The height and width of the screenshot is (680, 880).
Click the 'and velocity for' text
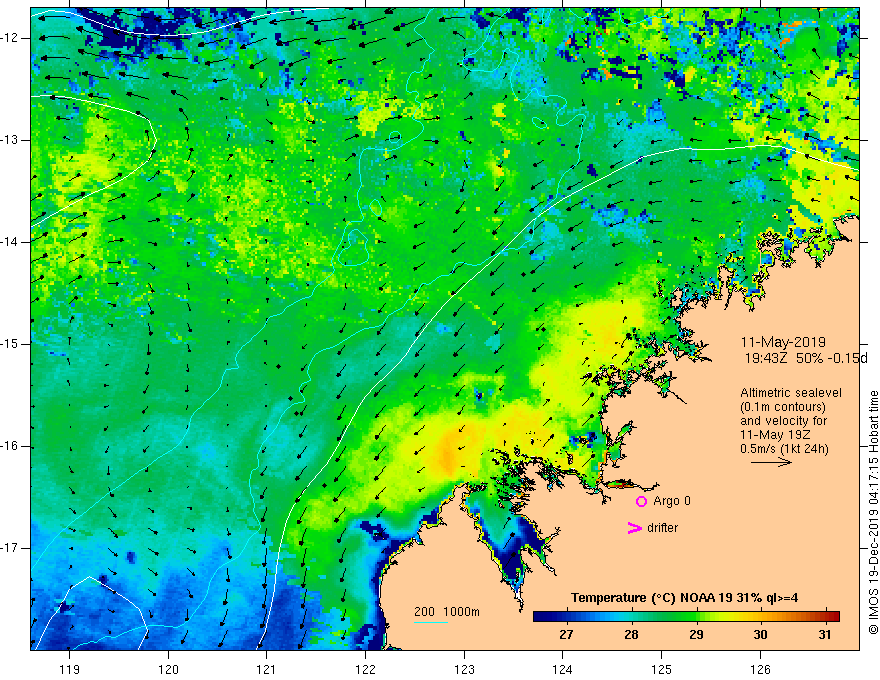pos(783,421)
